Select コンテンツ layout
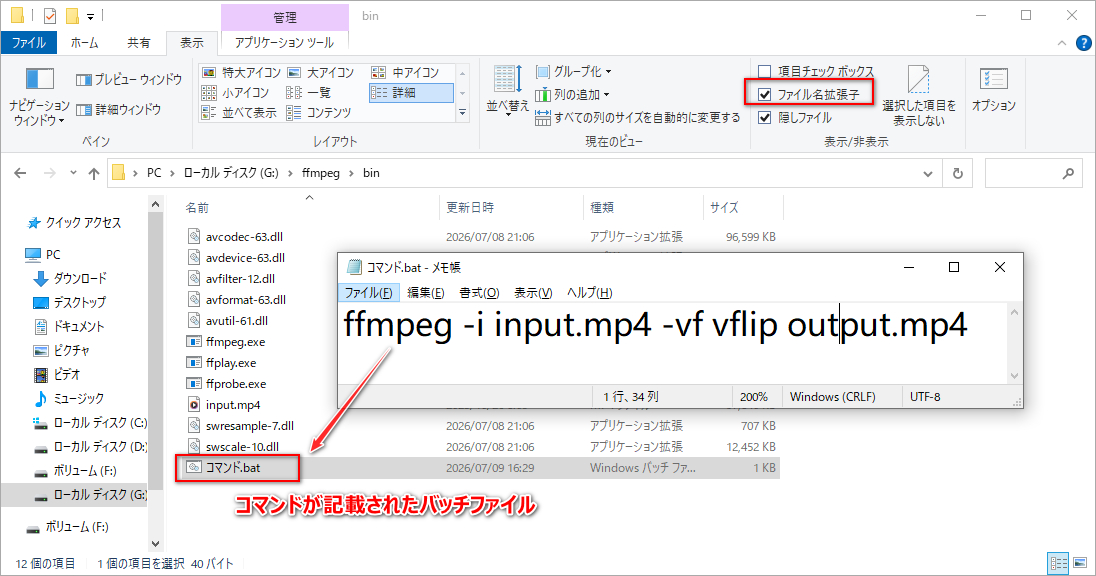The image size is (1096, 576). pos(319,113)
